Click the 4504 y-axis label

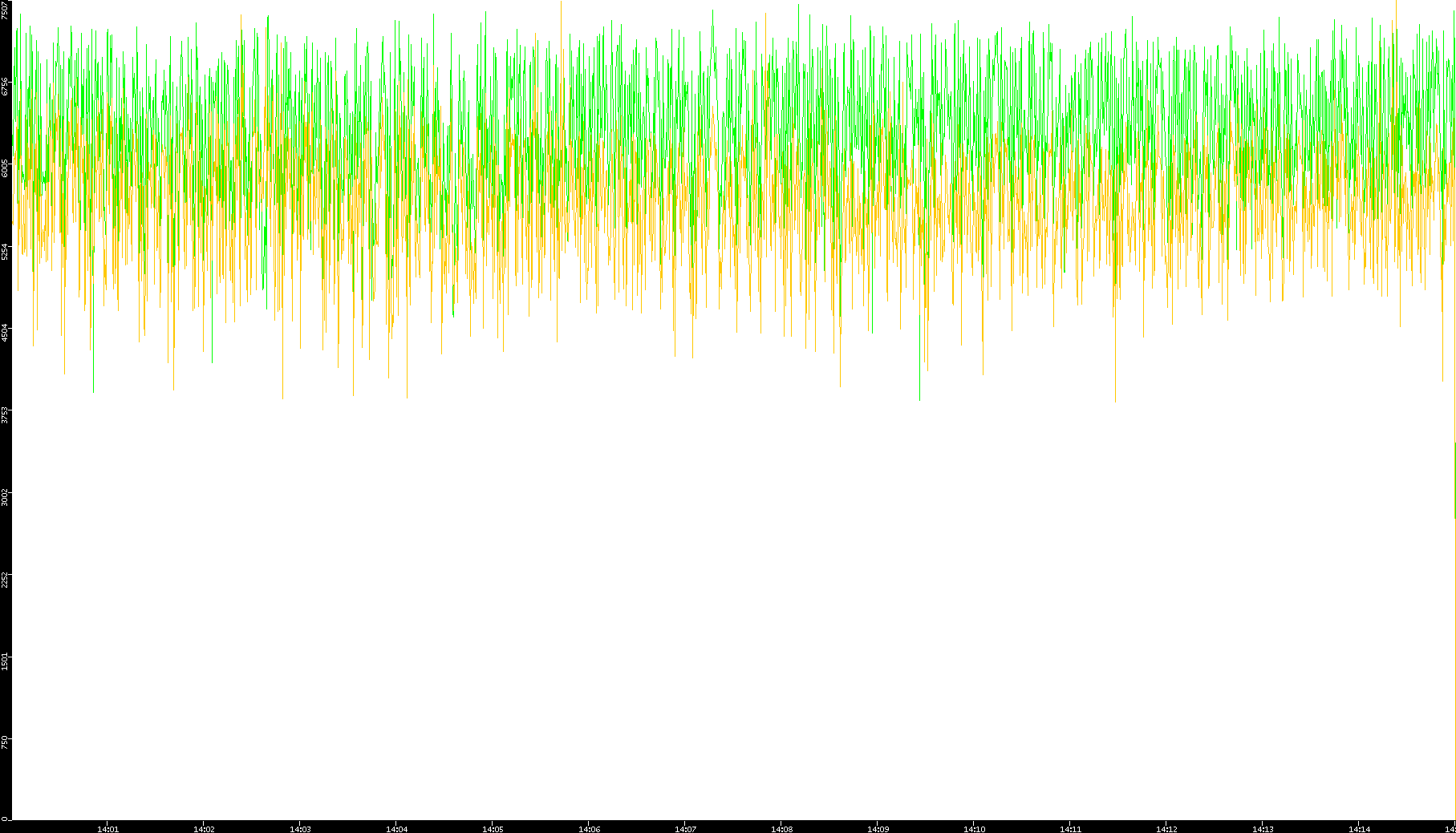(x=6, y=332)
